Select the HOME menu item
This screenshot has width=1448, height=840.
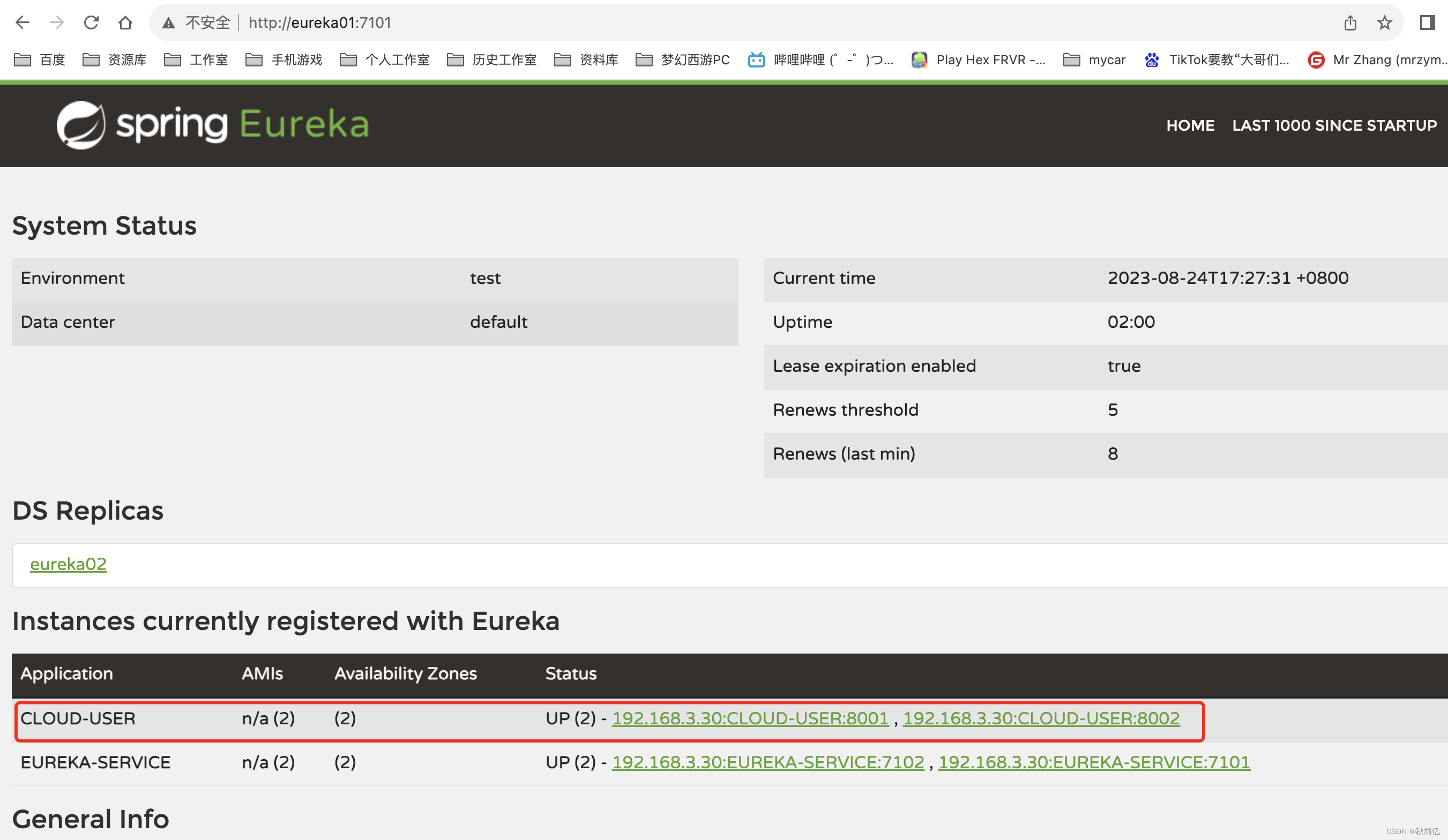tap(1191, 125)
